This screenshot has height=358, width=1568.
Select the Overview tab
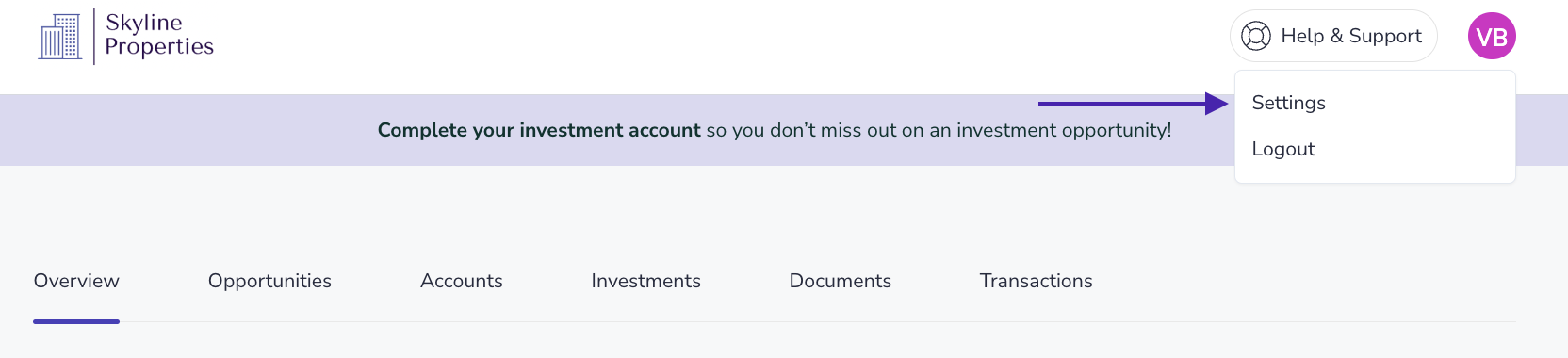pos(76,281)
